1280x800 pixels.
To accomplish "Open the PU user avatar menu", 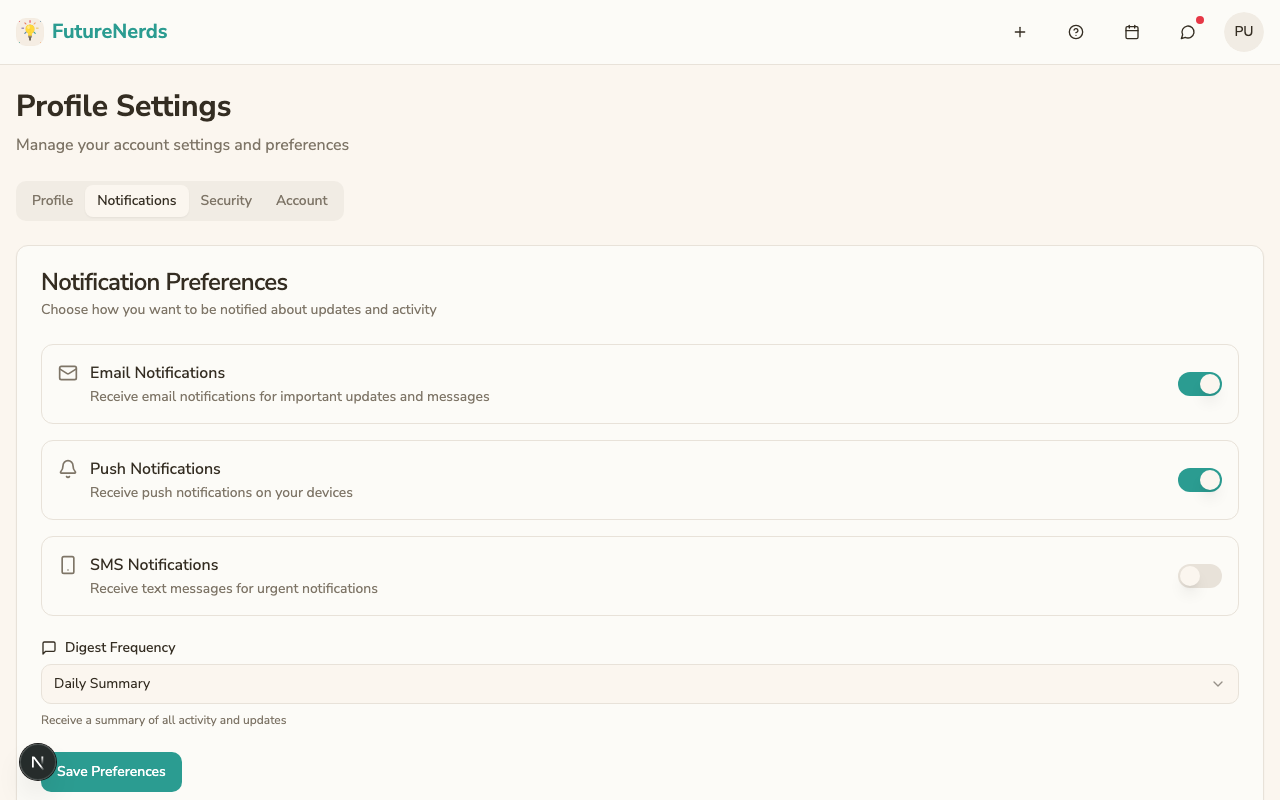I will pyautogui.click(x=1244, y=32).
